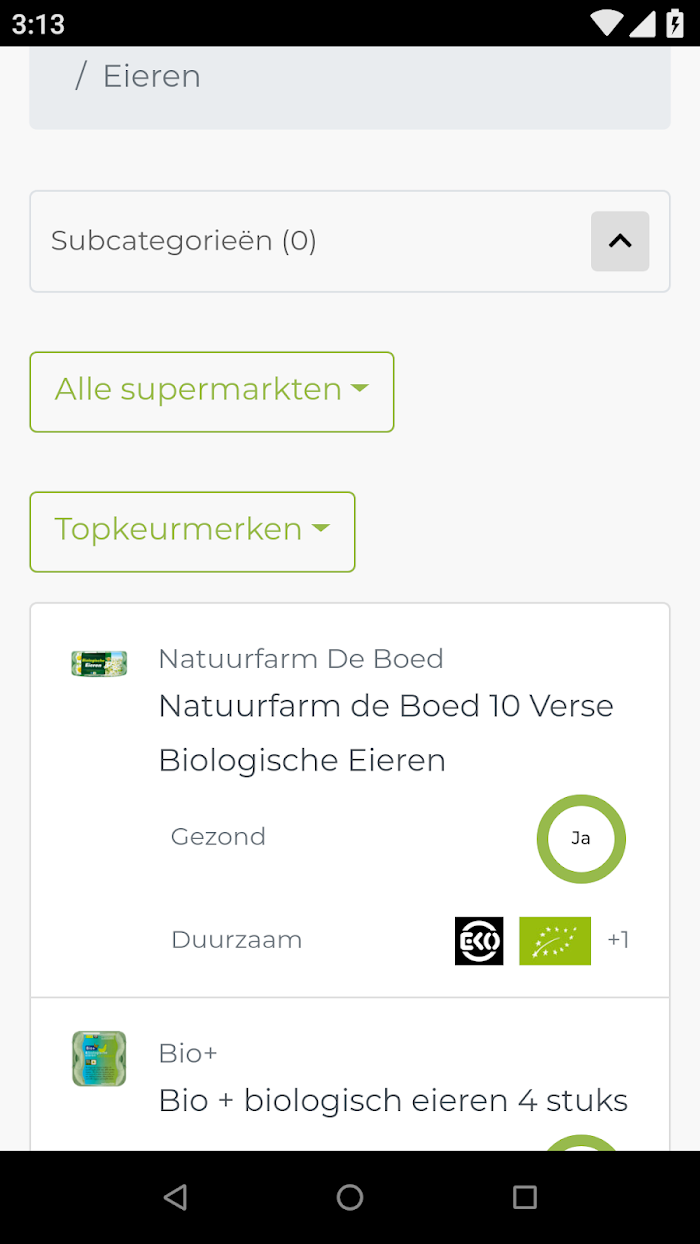Viewport: 700px width, 1244px height.
Task: Tap the Eieren breadcrumb item
Action: pos(152,76)
